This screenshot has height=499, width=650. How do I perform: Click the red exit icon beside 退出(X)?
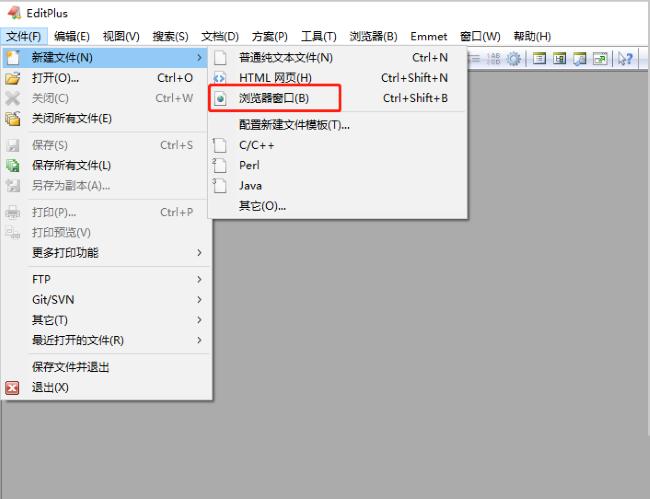pyautogui.click(x=13, y=388)
